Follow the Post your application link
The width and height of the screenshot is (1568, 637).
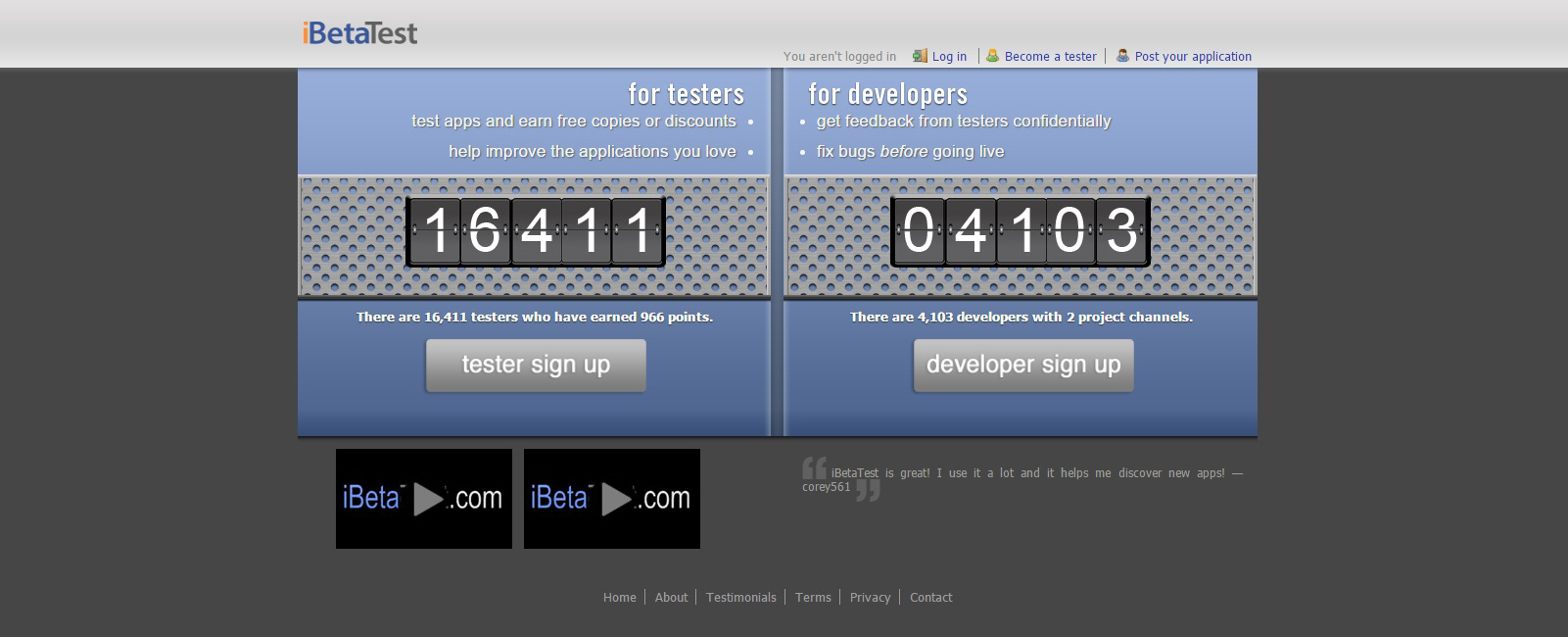[x=1192, y=57]
